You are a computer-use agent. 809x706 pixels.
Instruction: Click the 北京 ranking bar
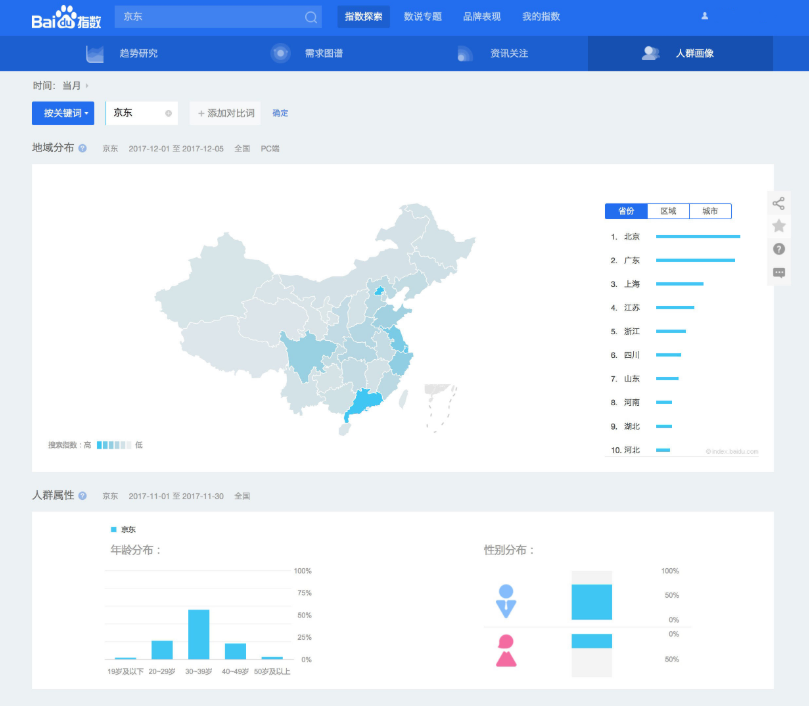(x=698, y=236)
